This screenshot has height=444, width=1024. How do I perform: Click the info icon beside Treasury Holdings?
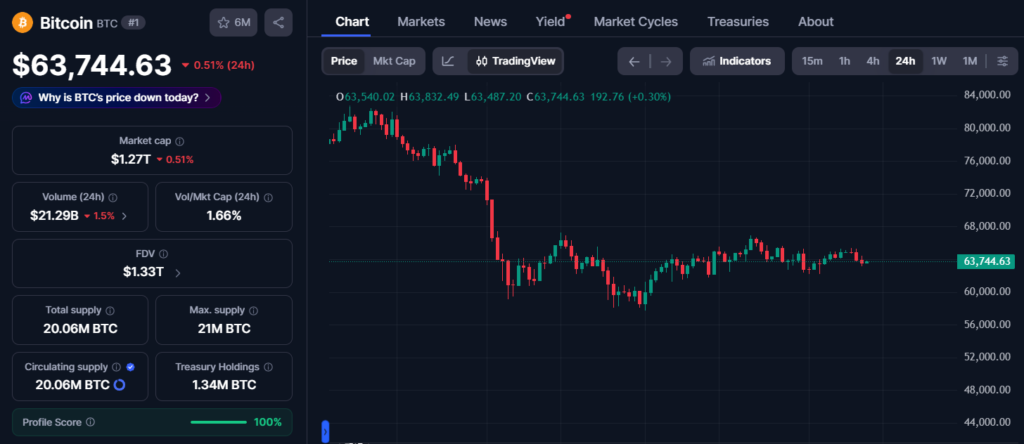point(268,367)
